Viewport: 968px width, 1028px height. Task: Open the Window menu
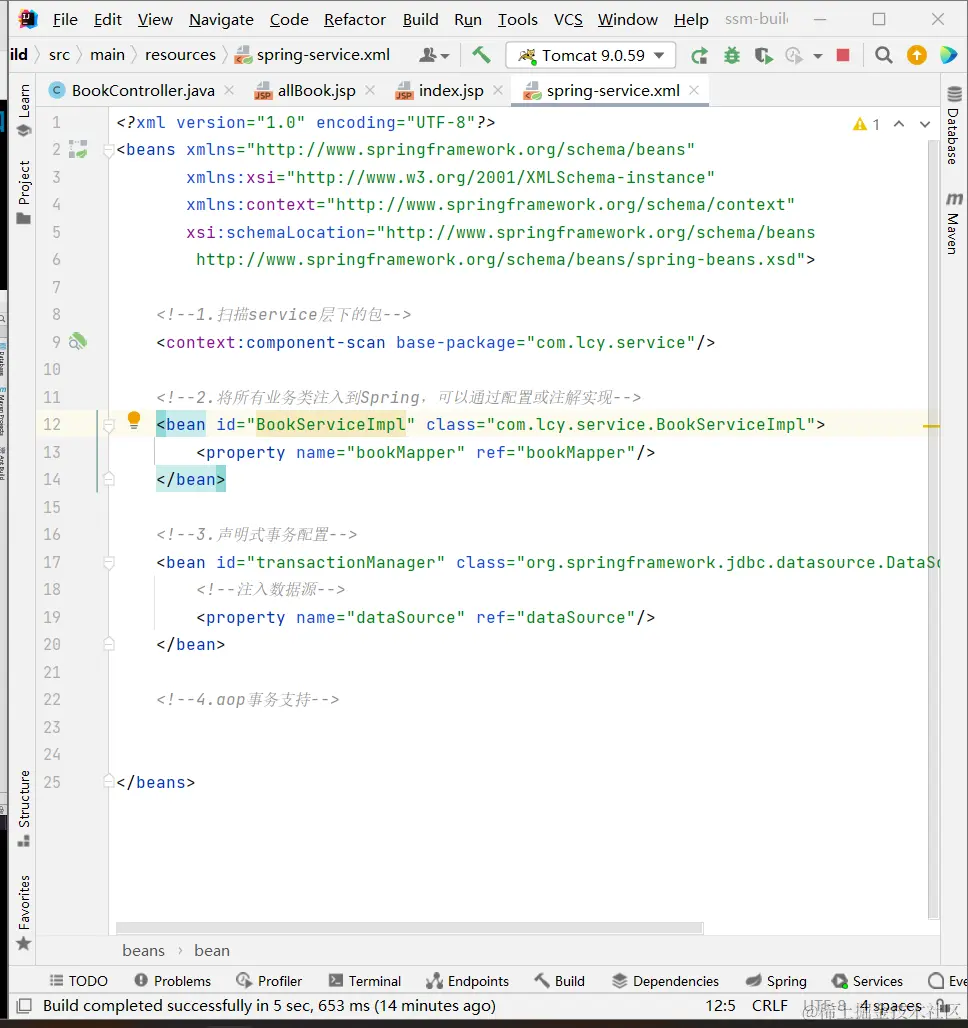pyautogui.click(x=628, y=20)
